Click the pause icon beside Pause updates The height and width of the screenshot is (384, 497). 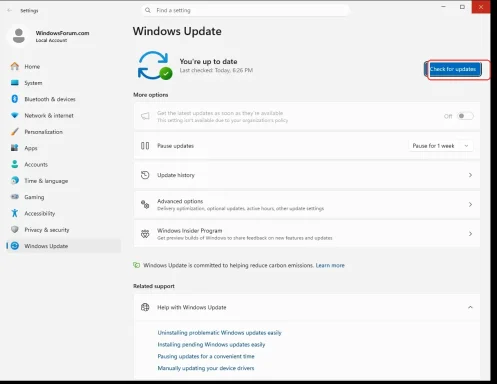145,146
